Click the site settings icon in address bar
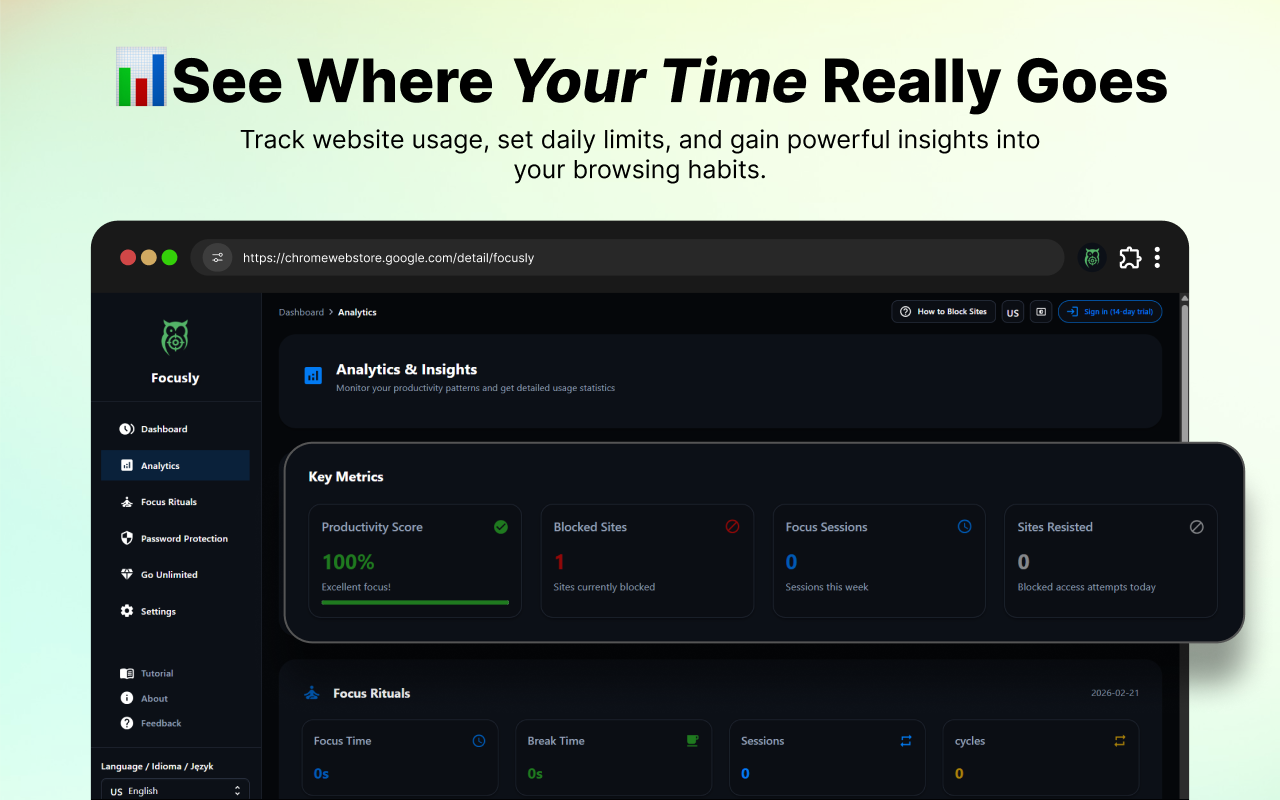Viewport: 1280px width, 800px height. point(218,258)
